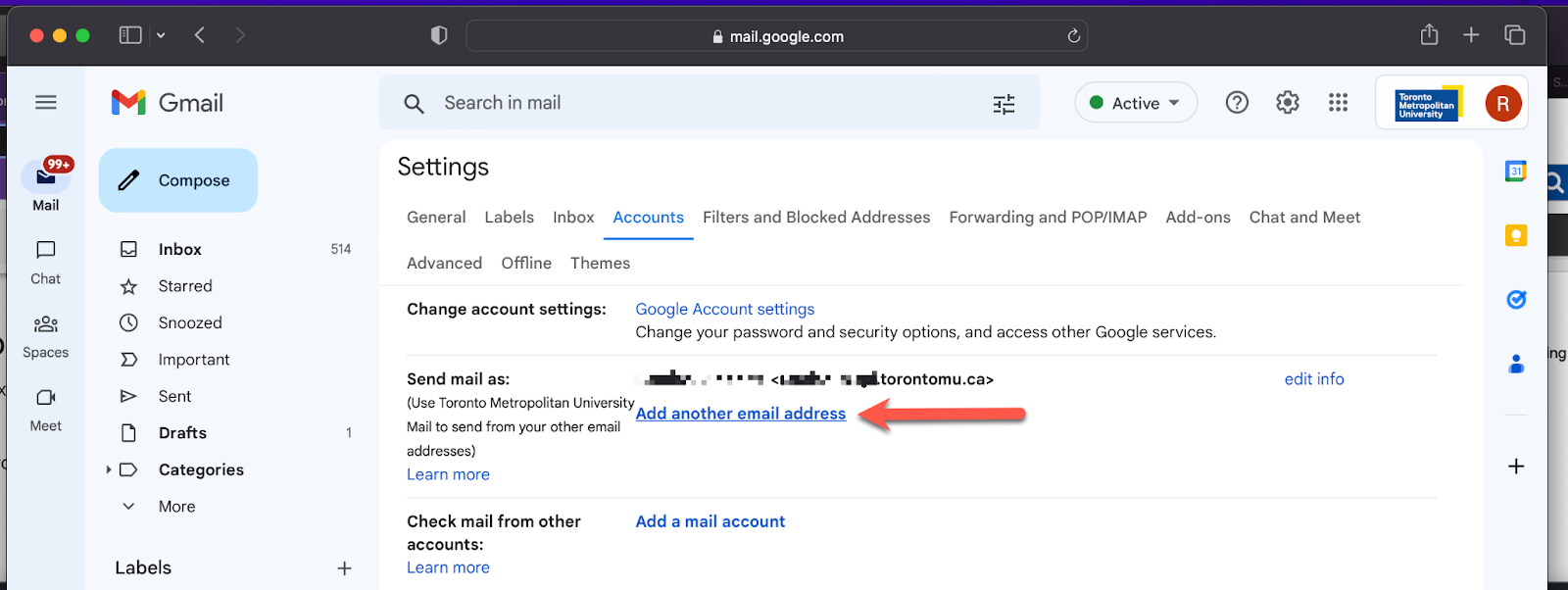
Task: Switch to the Forwarding and POP/IMAP tab
Action: coord(1047,218)
